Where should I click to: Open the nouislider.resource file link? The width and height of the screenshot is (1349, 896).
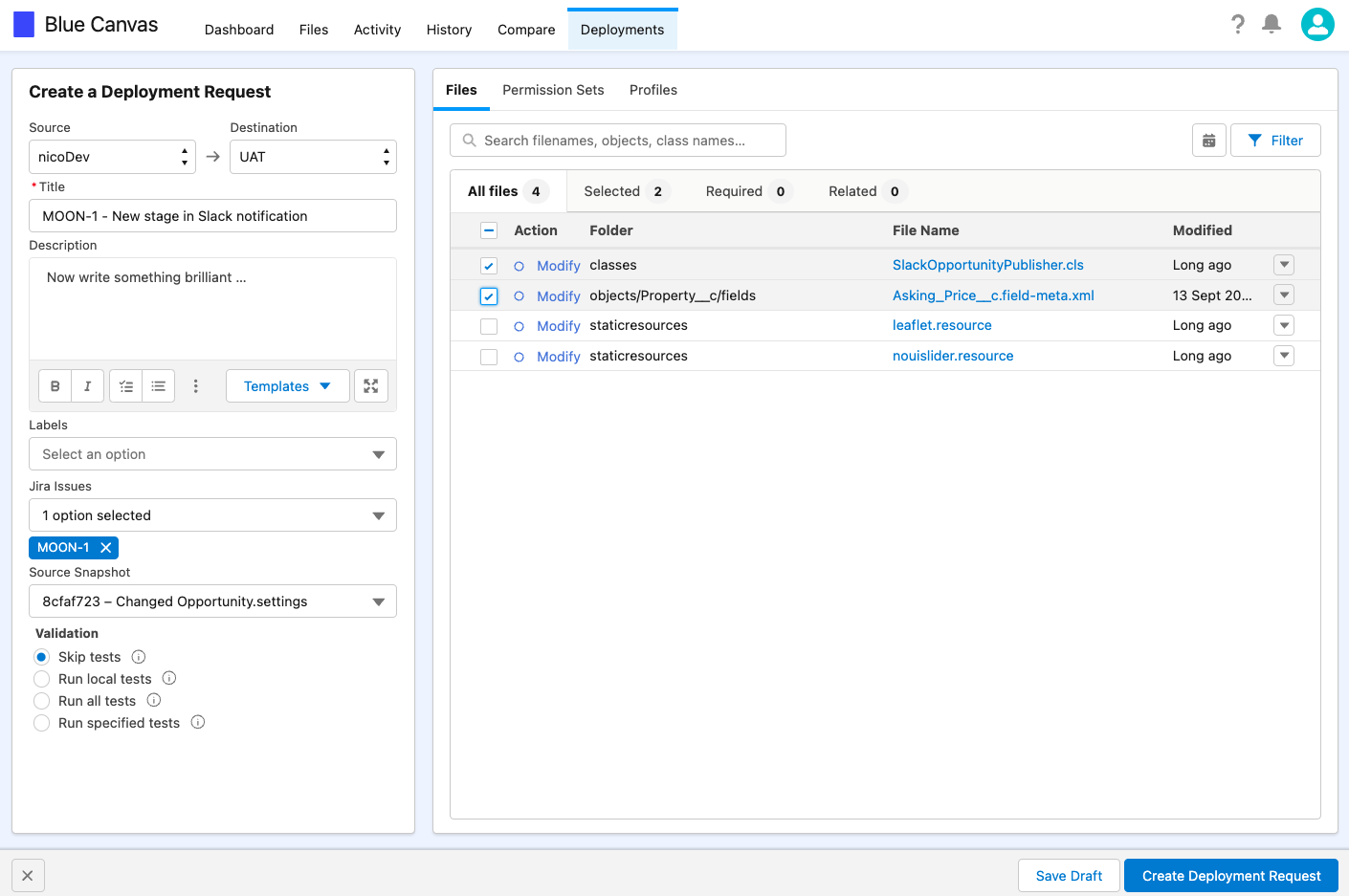[x=953, y=356]
